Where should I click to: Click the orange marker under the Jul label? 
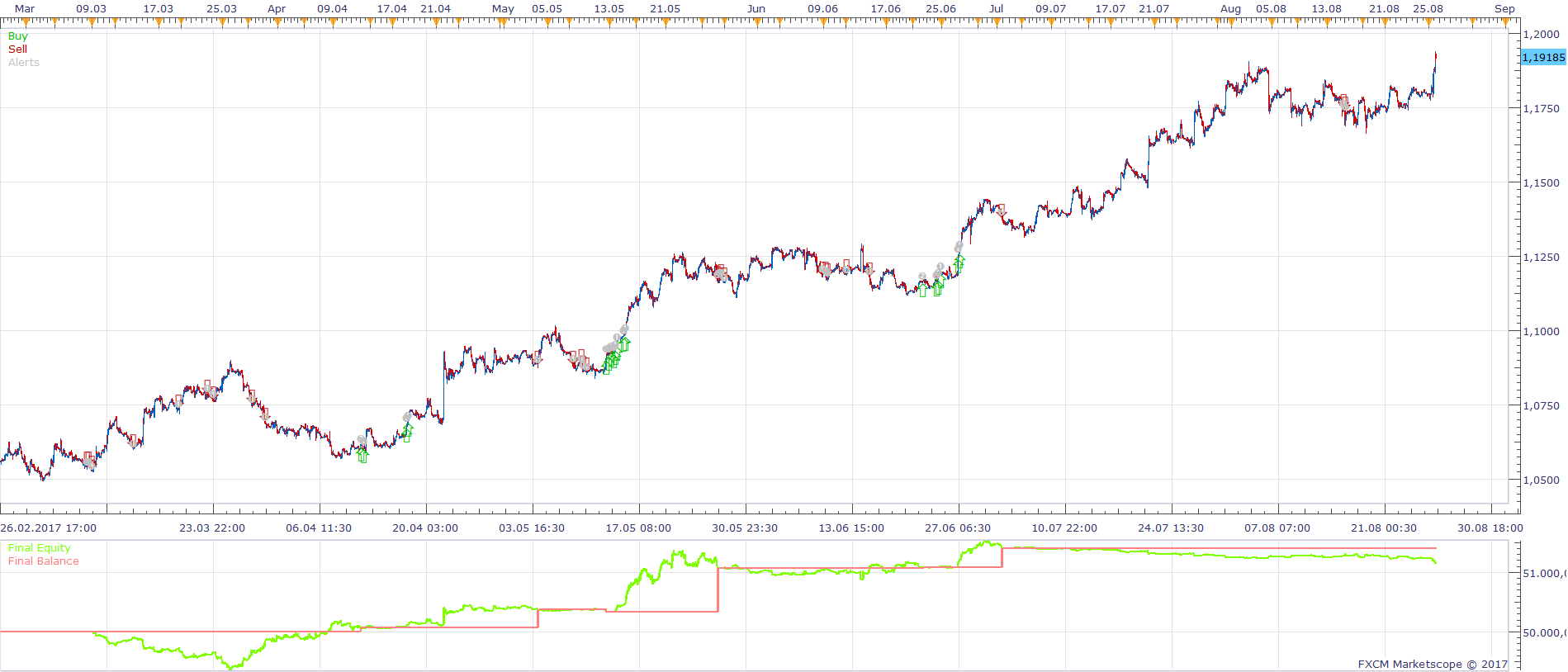997,23
